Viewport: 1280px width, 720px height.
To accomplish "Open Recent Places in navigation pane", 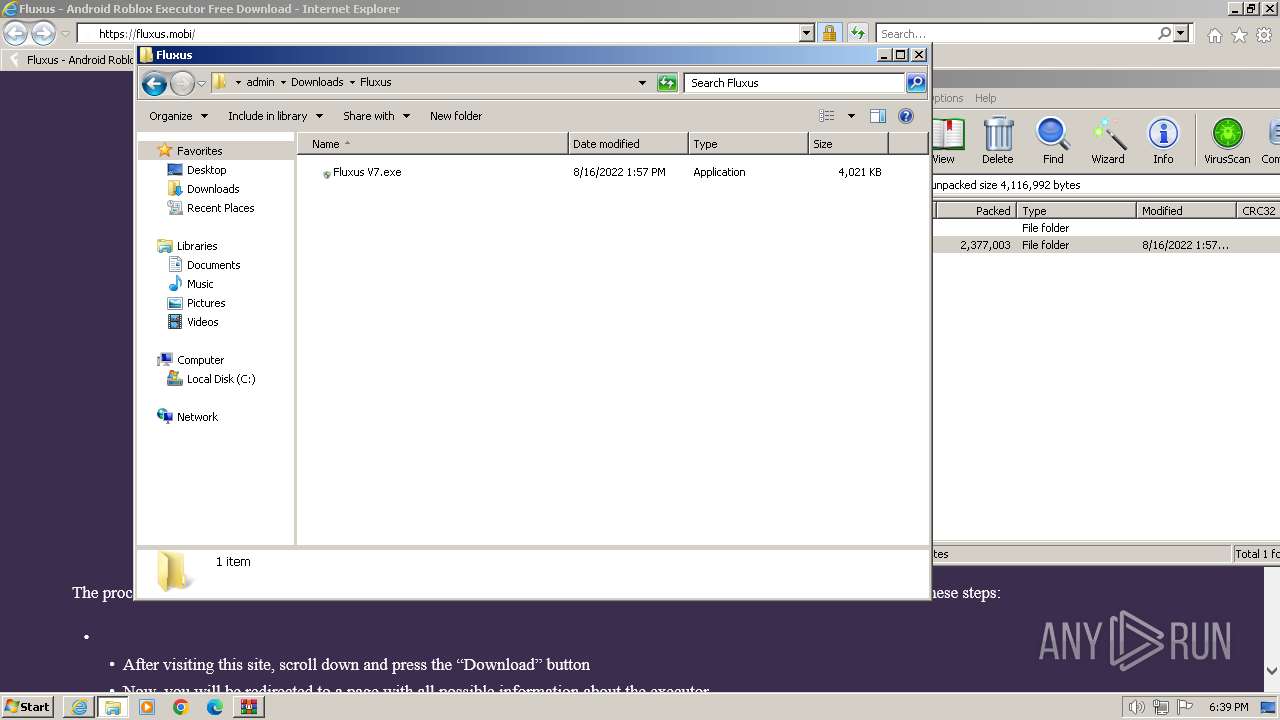I will point(220,208).
